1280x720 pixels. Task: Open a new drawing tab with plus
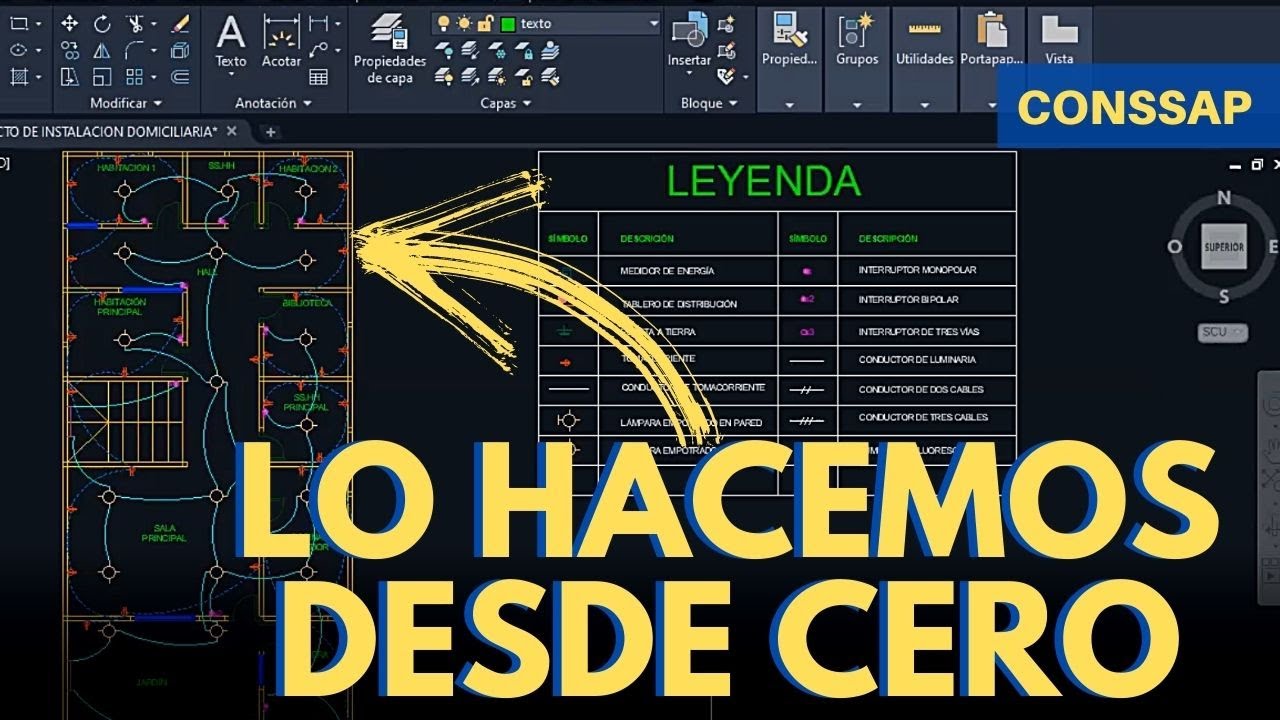click(x=270, y=131)
